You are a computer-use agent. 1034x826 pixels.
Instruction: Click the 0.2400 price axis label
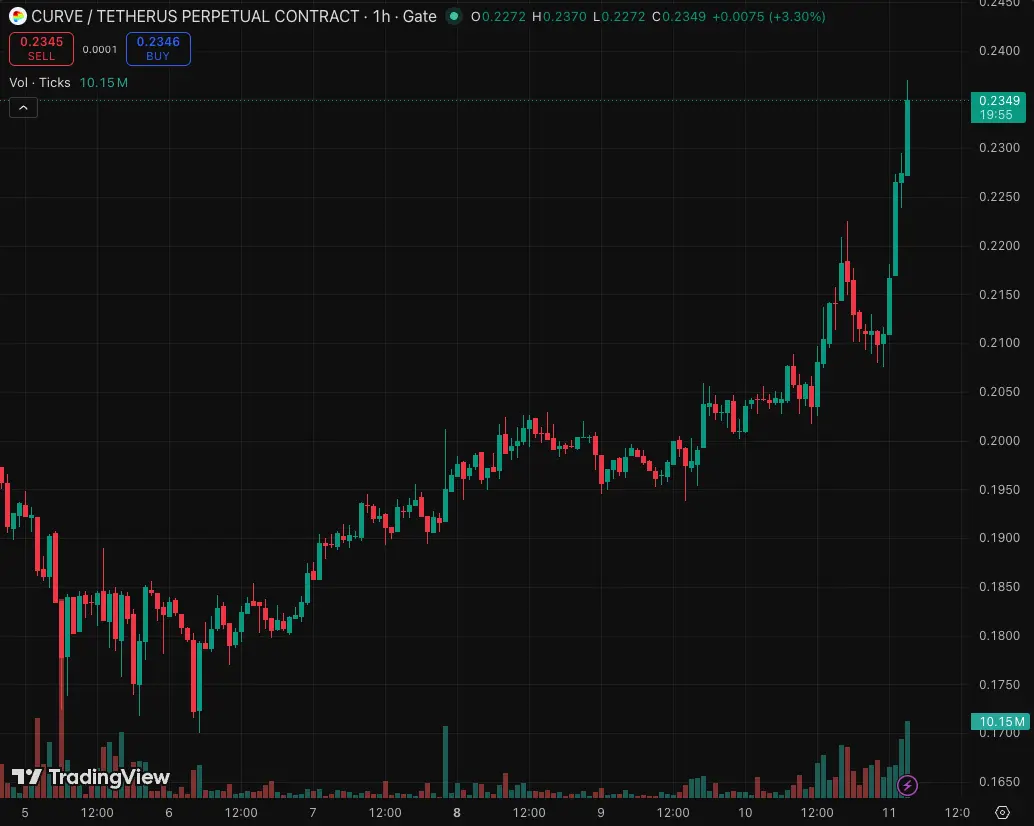999,51
